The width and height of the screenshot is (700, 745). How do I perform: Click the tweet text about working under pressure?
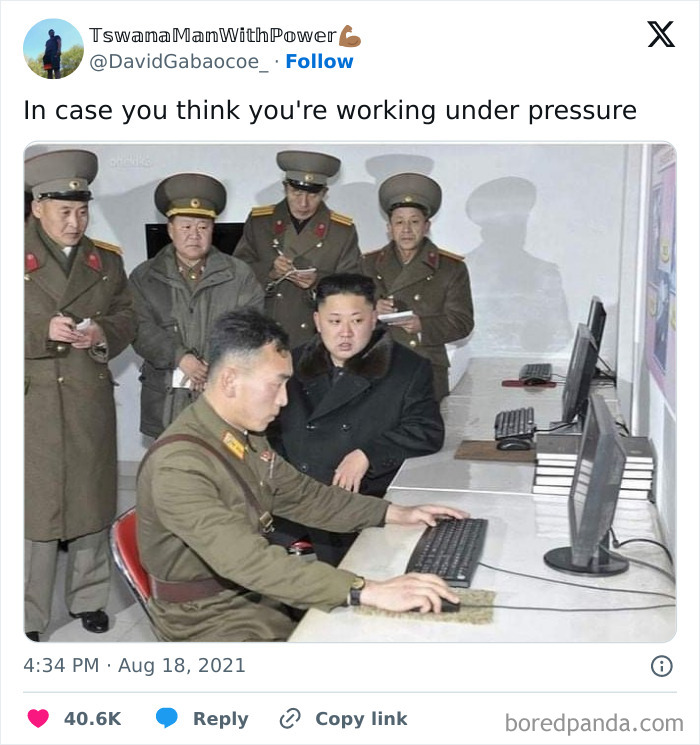point(330,111)
